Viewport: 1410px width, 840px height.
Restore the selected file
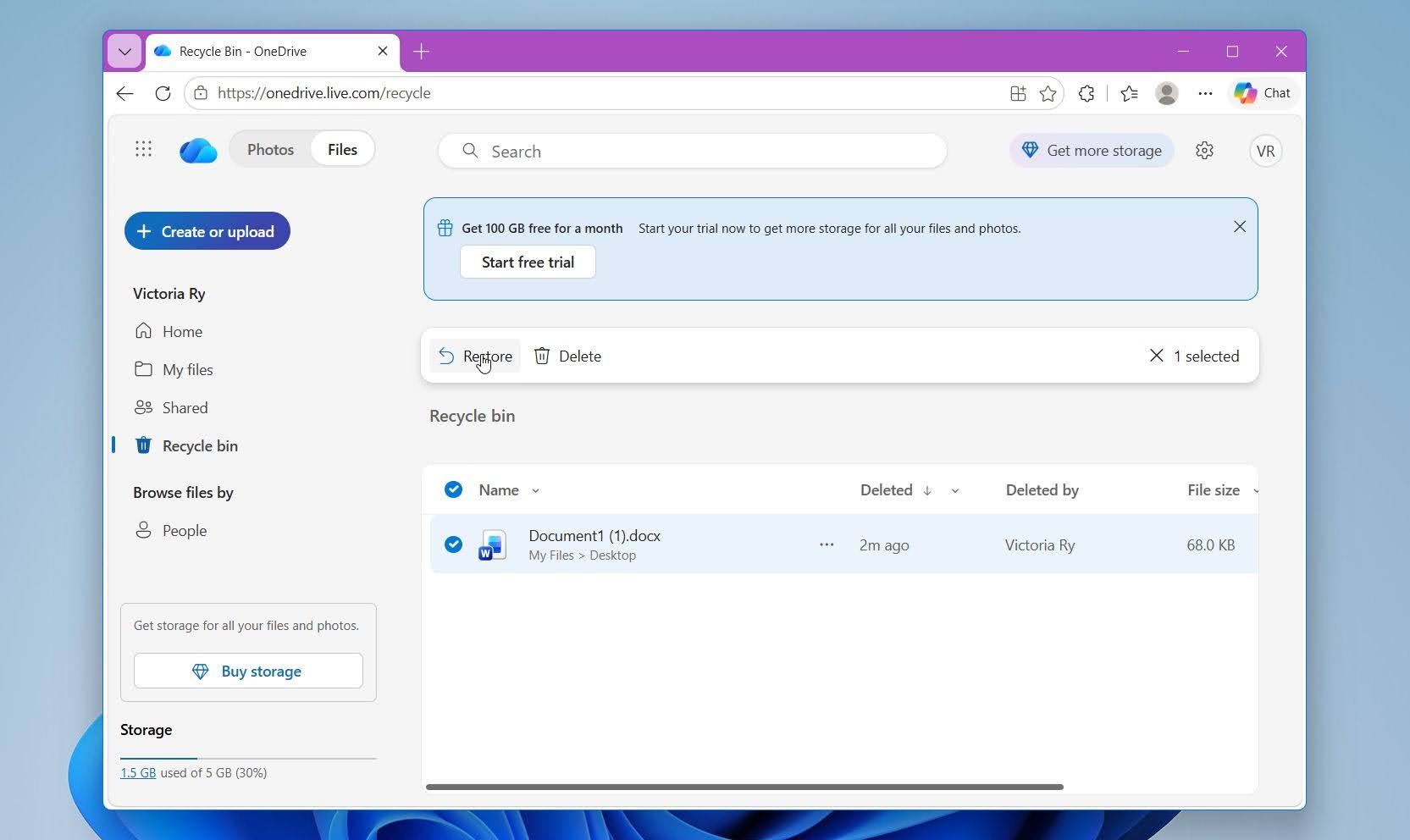click(475, 356)
